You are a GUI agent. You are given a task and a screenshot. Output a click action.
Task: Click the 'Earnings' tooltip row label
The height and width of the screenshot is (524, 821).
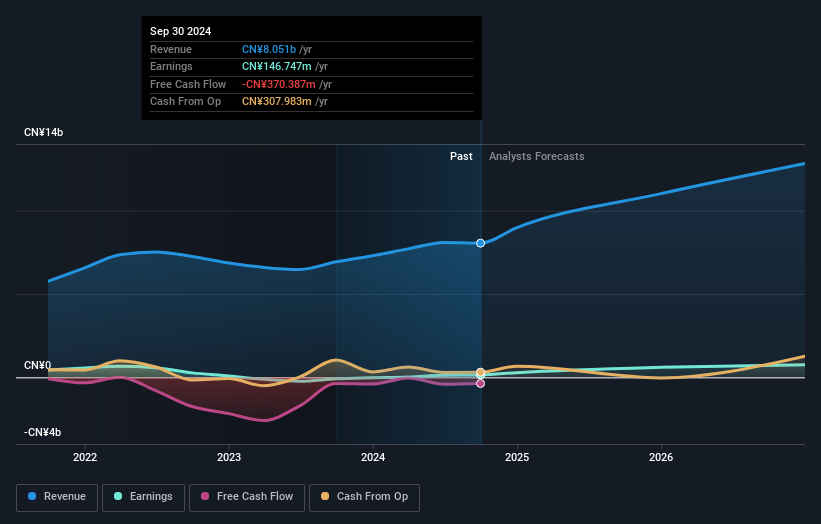point(171,66)
